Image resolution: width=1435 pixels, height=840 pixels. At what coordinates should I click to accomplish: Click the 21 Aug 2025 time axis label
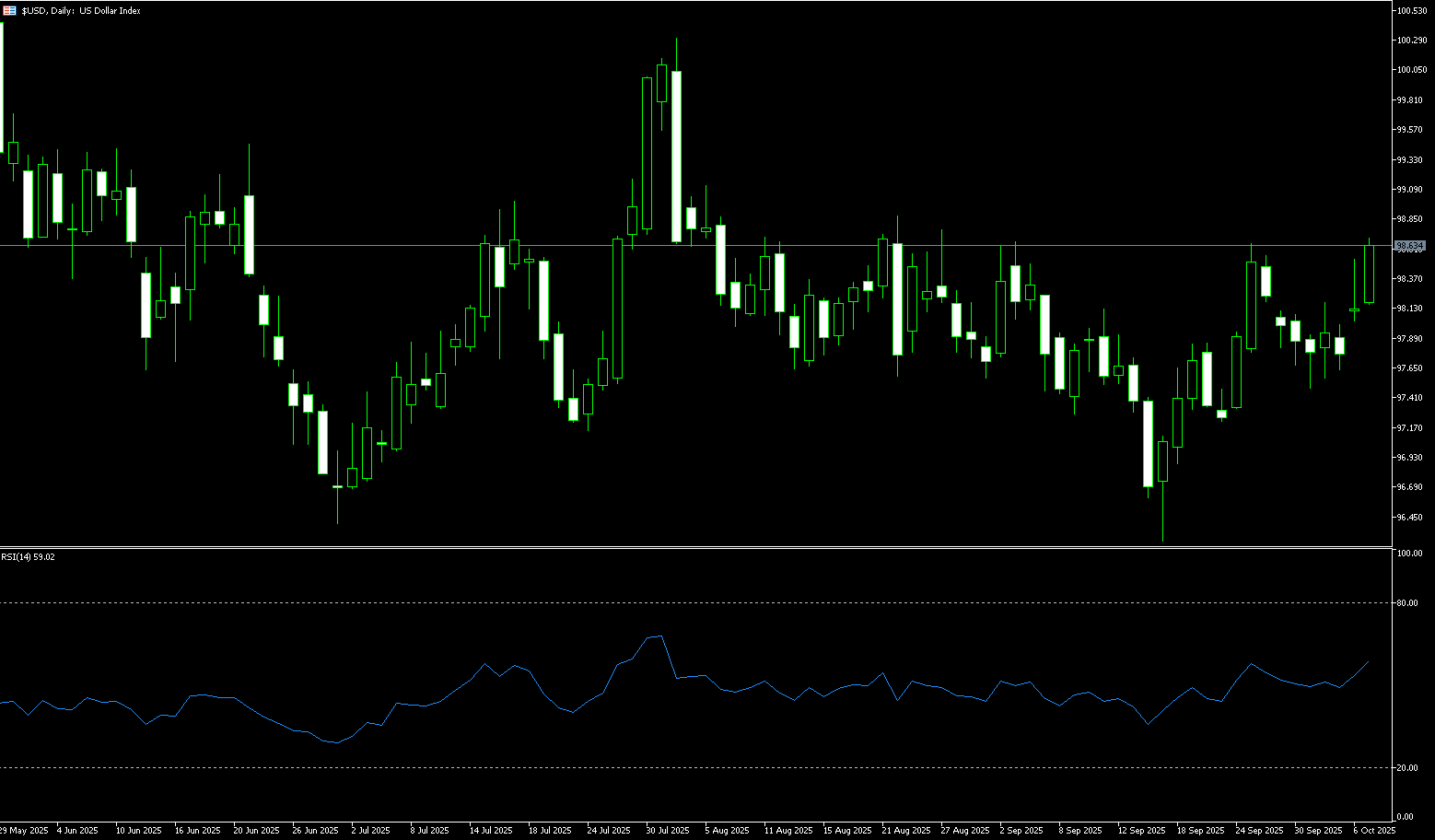point(905,831)
